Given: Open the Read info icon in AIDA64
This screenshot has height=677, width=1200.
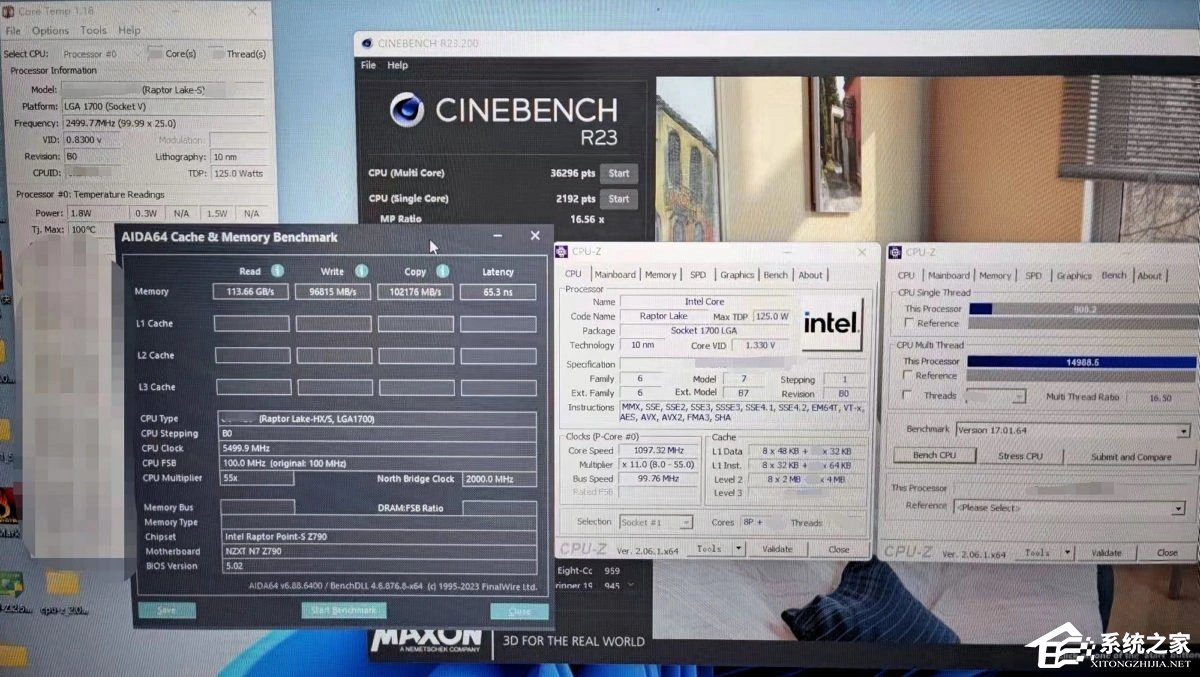Looking at the screenshot, I should (x=277, y=271).
